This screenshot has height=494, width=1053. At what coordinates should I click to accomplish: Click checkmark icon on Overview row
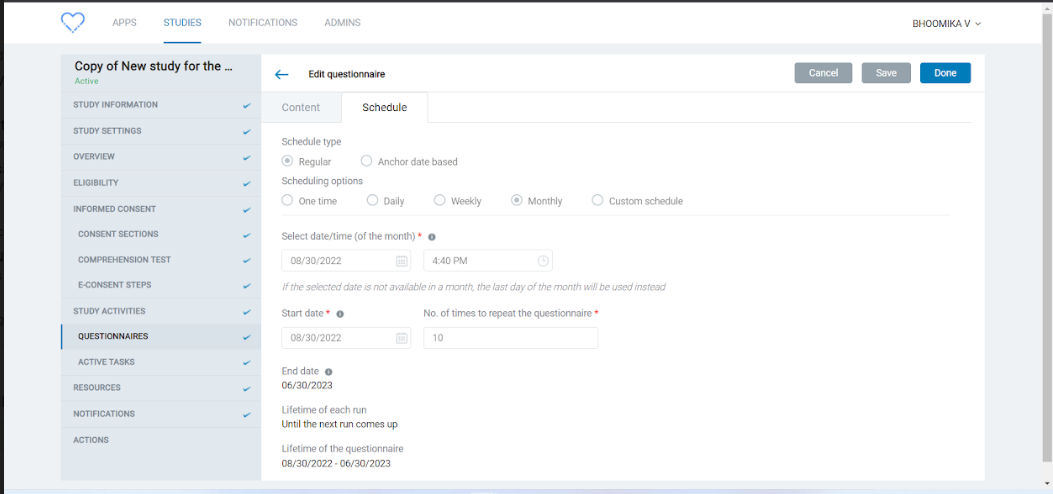point(247,157)
